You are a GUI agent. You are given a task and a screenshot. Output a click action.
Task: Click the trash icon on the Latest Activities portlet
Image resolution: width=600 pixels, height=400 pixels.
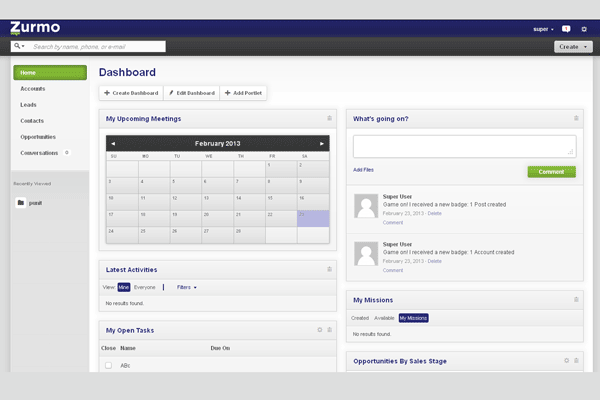[329, 269]
